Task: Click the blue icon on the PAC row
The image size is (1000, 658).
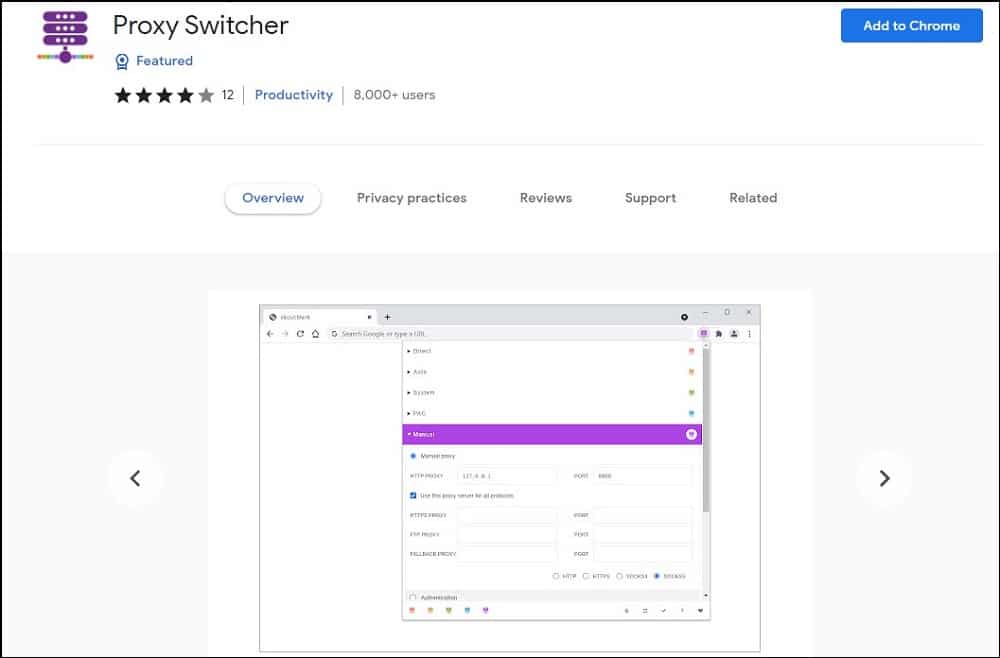Action: [691, 413]
